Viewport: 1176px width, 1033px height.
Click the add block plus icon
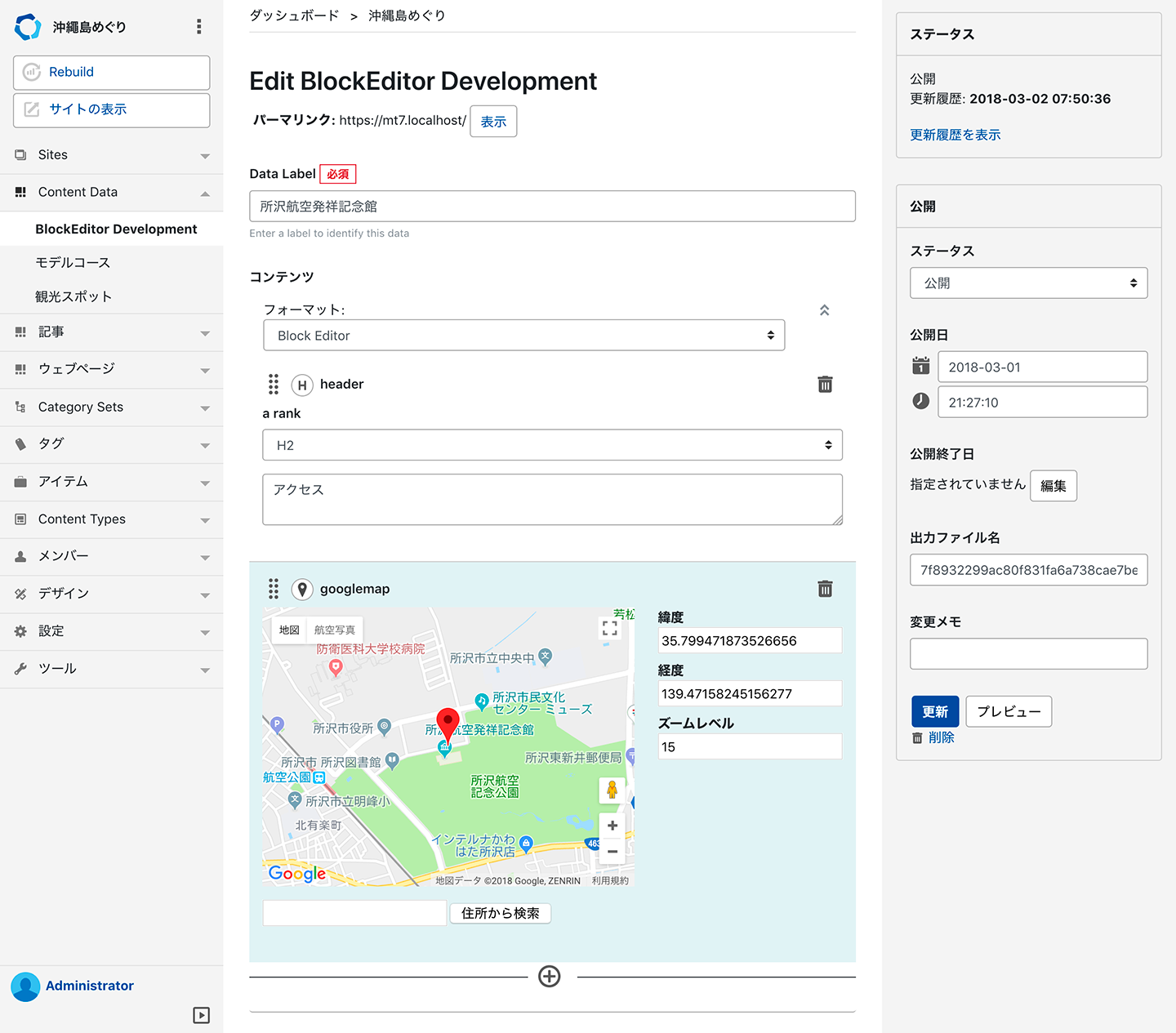pyautogui.click(x=550, y=976)
